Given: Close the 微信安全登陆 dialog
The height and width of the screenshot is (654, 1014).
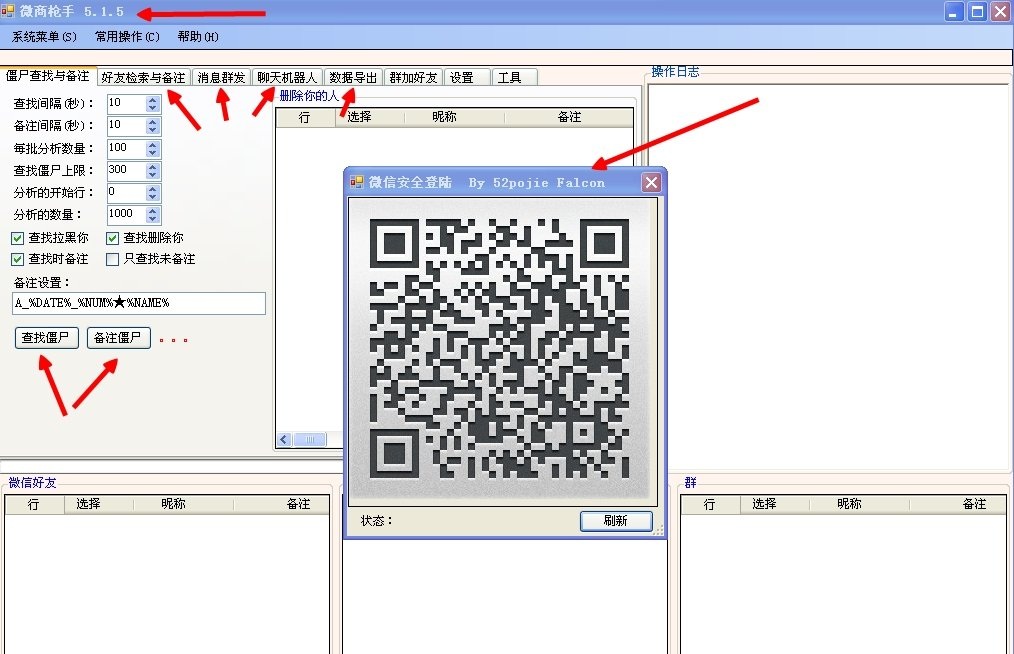Looking at the screenshot, I should click(651, 183).
